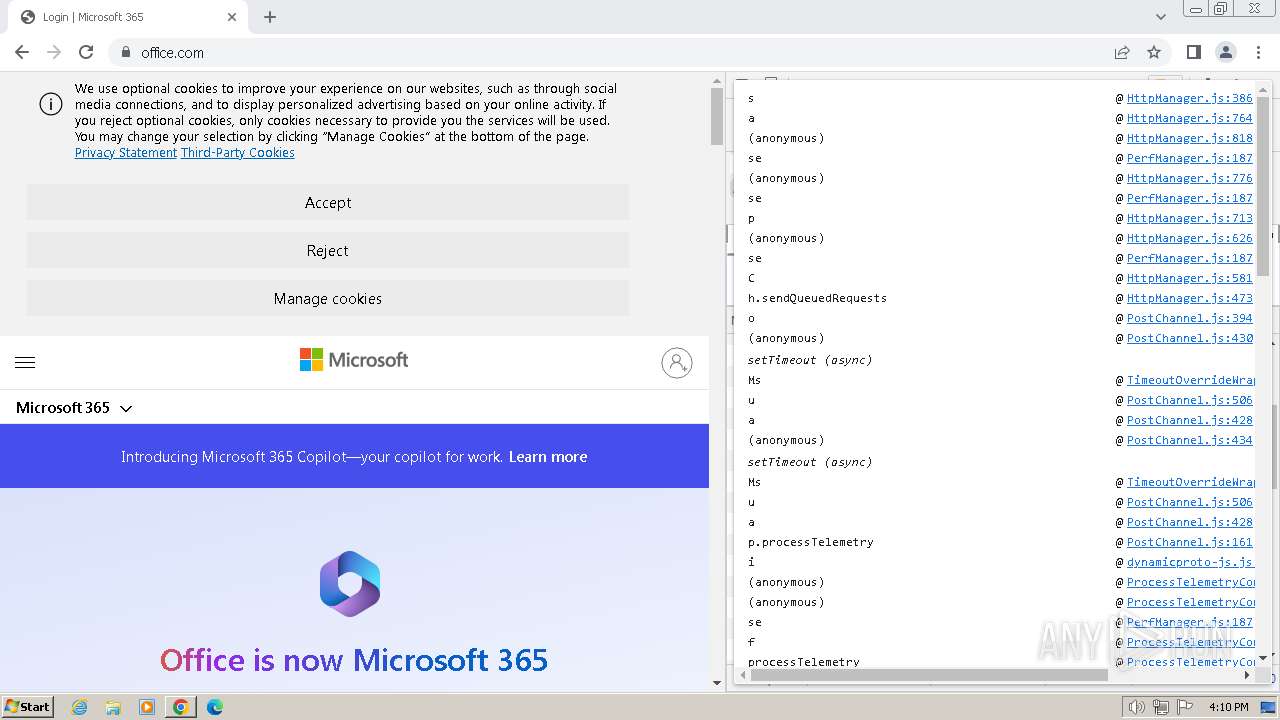This screenshot has width=1280, height=720.
Task: Click the DevTools vertical scrollbar thumb
Action: coord(1263,188)
